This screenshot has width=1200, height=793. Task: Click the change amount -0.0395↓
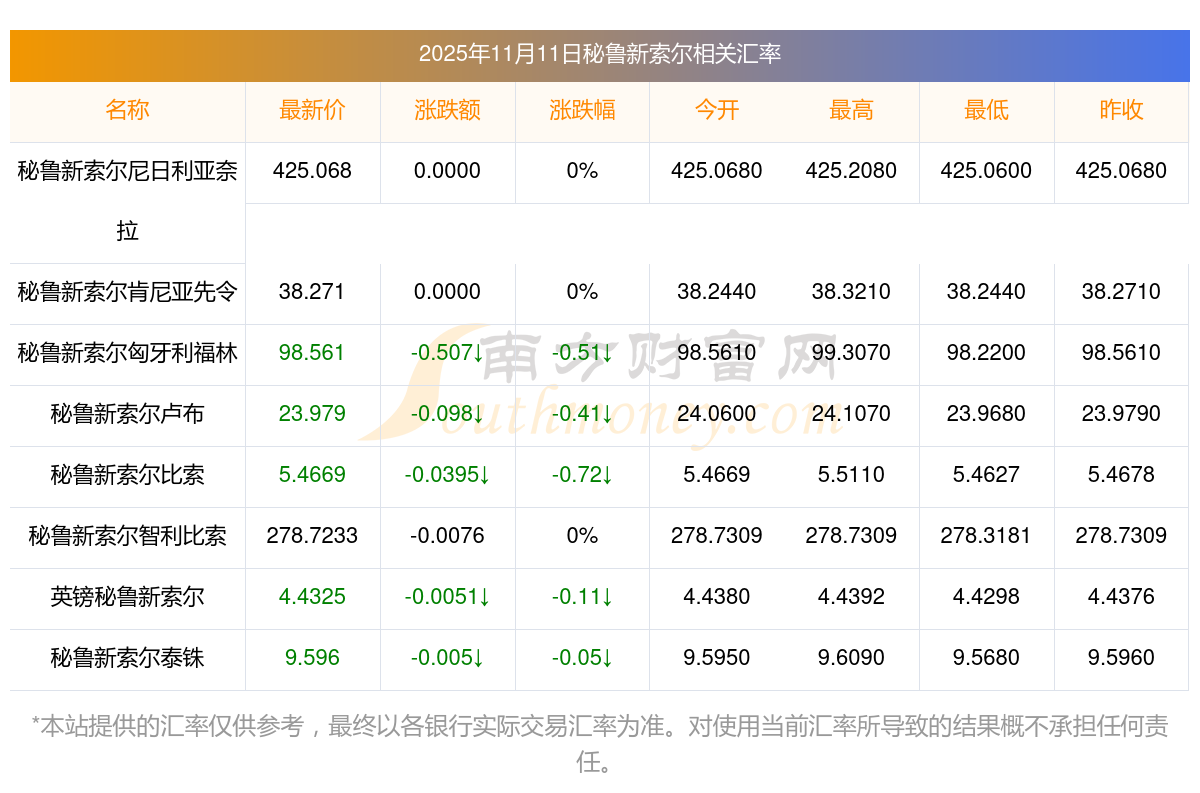click(x=447, y=475)
